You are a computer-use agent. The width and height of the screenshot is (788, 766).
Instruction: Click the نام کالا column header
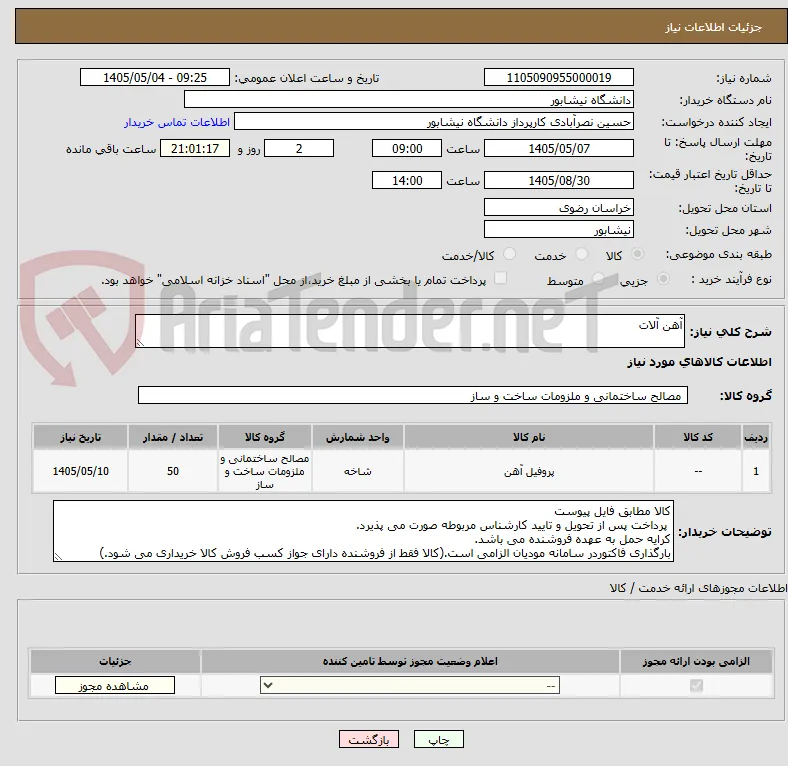(529, 437)
